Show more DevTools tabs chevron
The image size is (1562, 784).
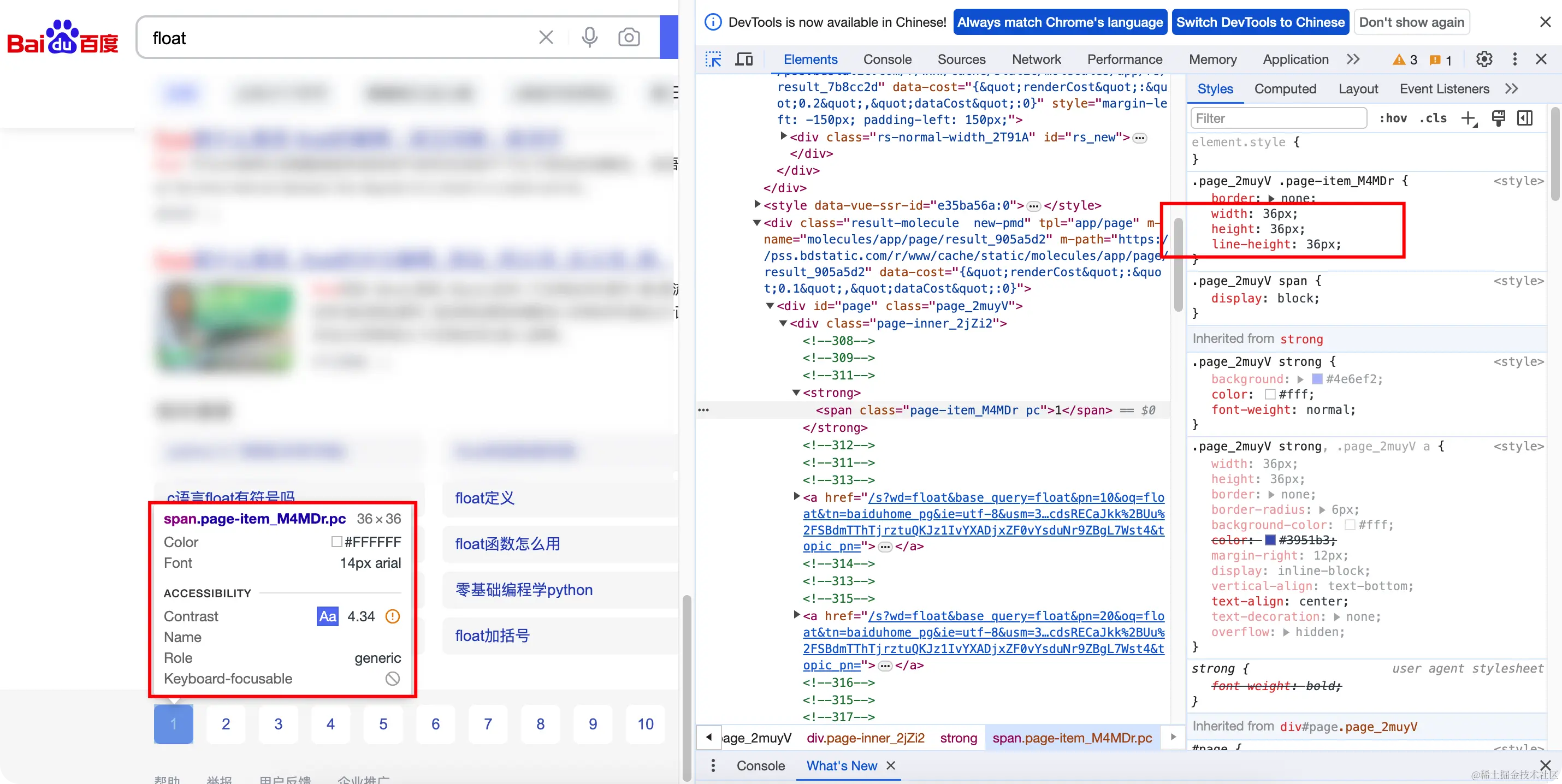[1353, 60]
